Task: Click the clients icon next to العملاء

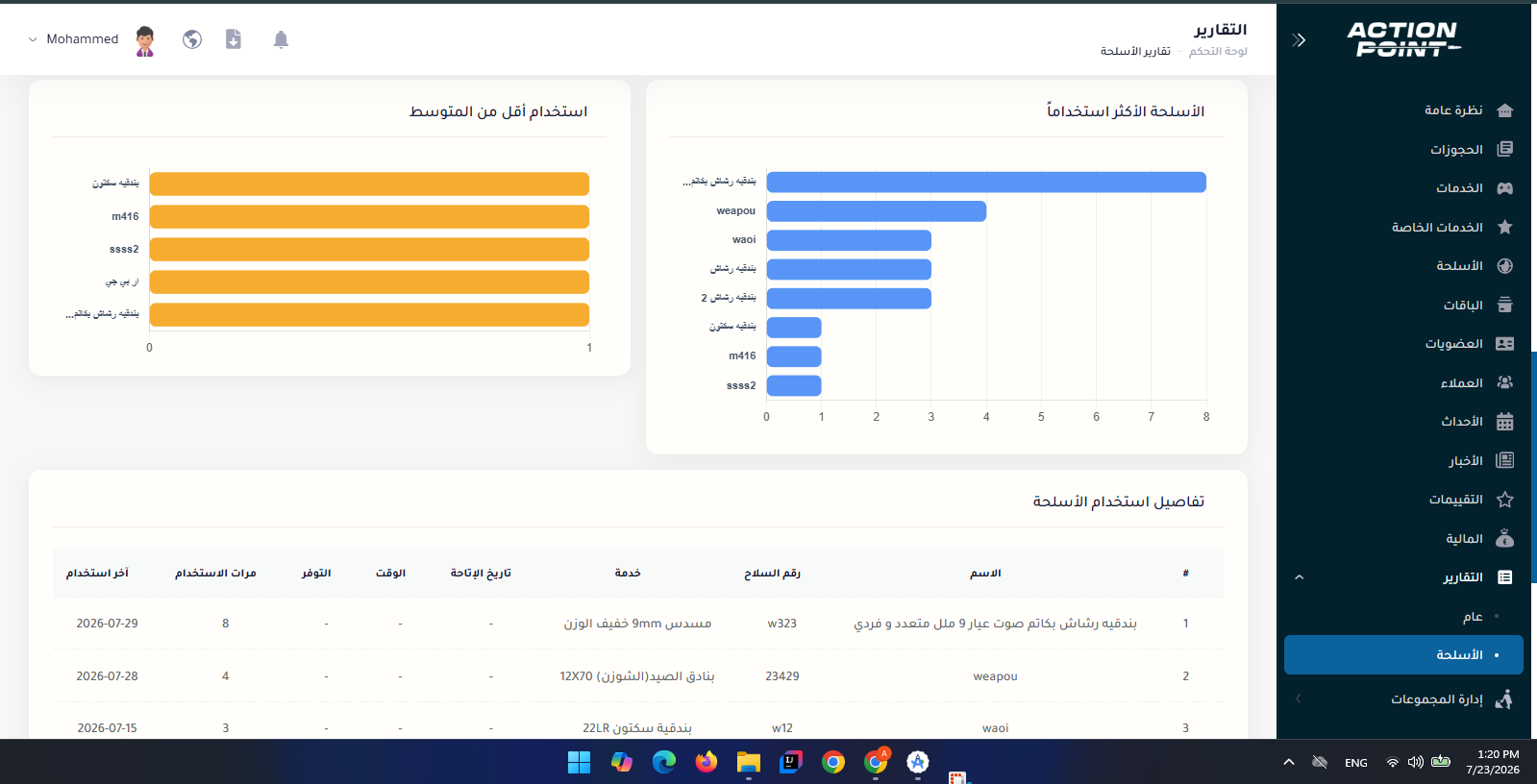Action: click(x=1505, y=382)
